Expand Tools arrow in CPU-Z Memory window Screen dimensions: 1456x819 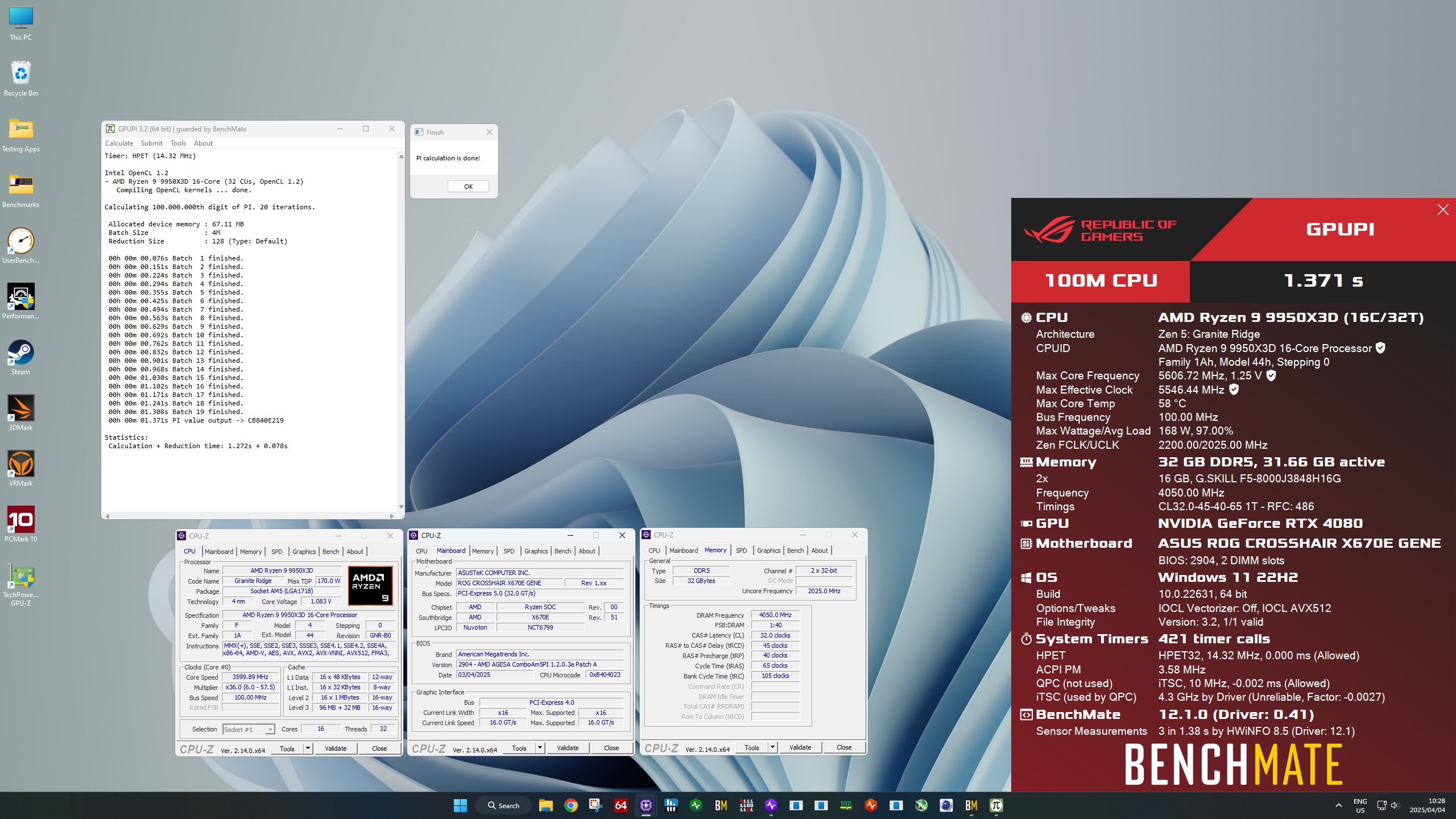point(772,747)
